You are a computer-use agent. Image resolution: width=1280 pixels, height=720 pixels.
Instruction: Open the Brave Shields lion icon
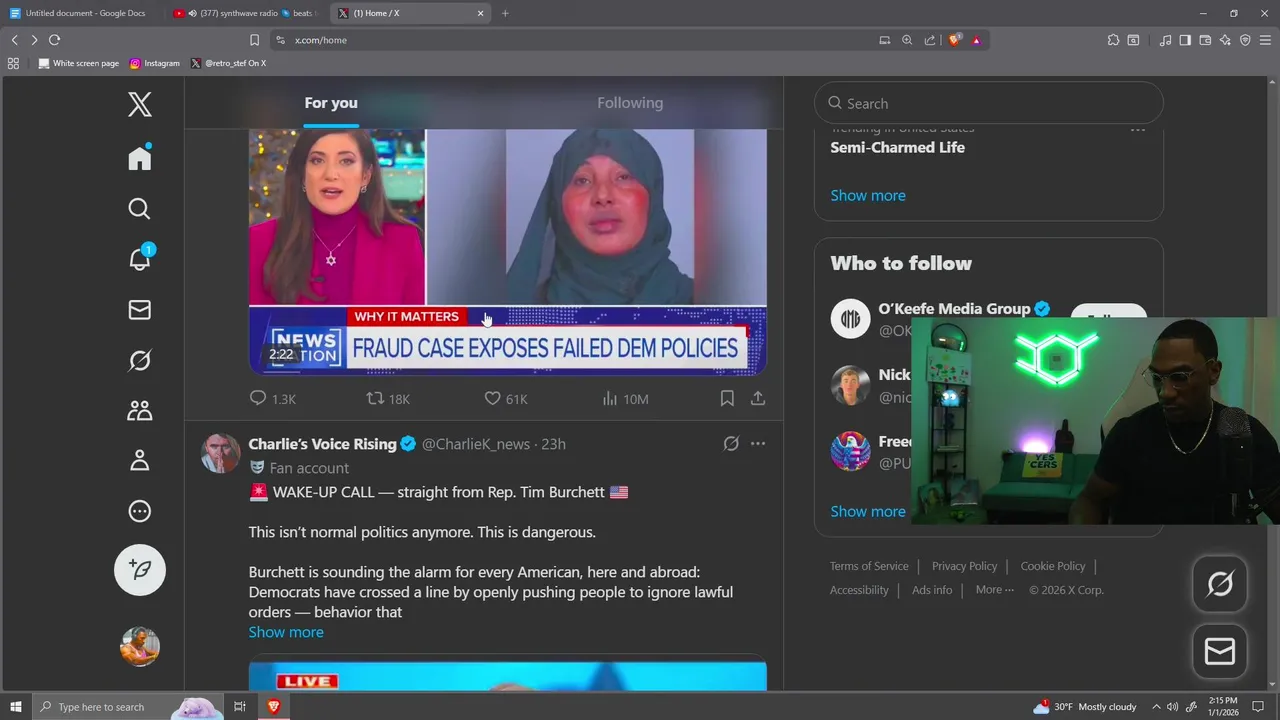[x=955, y=40]
